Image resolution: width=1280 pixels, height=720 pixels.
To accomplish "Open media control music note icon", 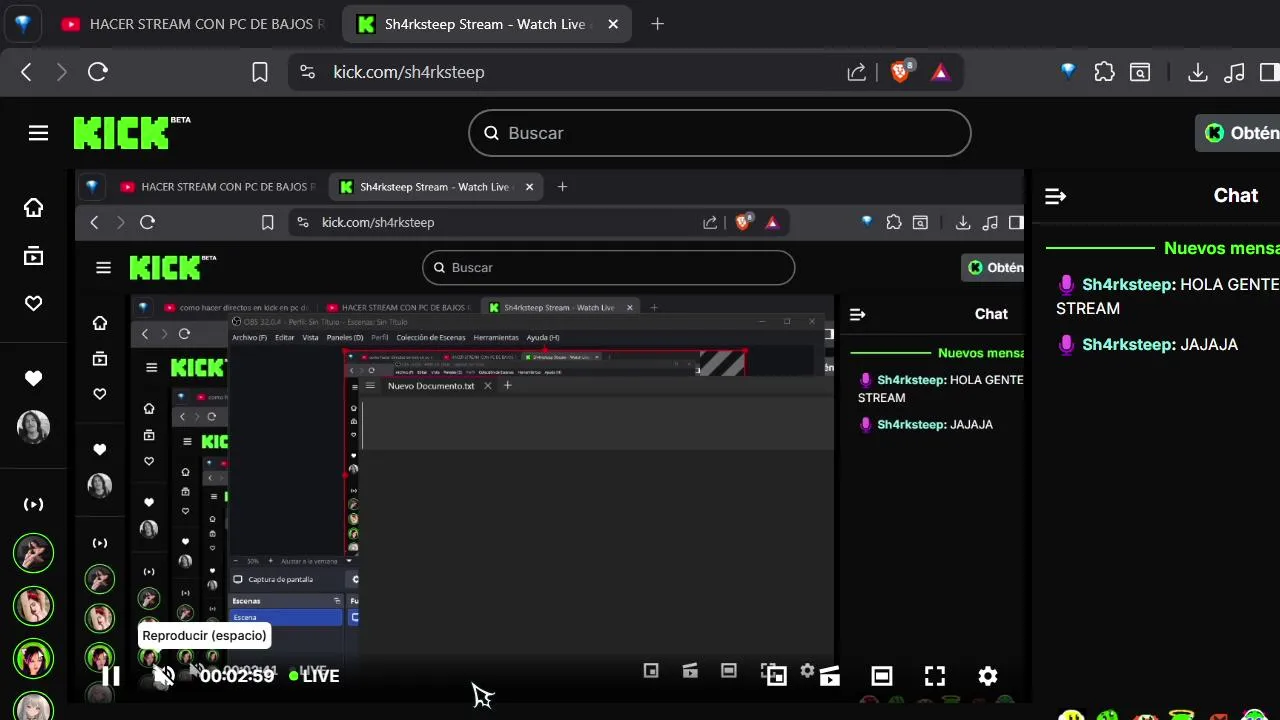I will 1235,72.
